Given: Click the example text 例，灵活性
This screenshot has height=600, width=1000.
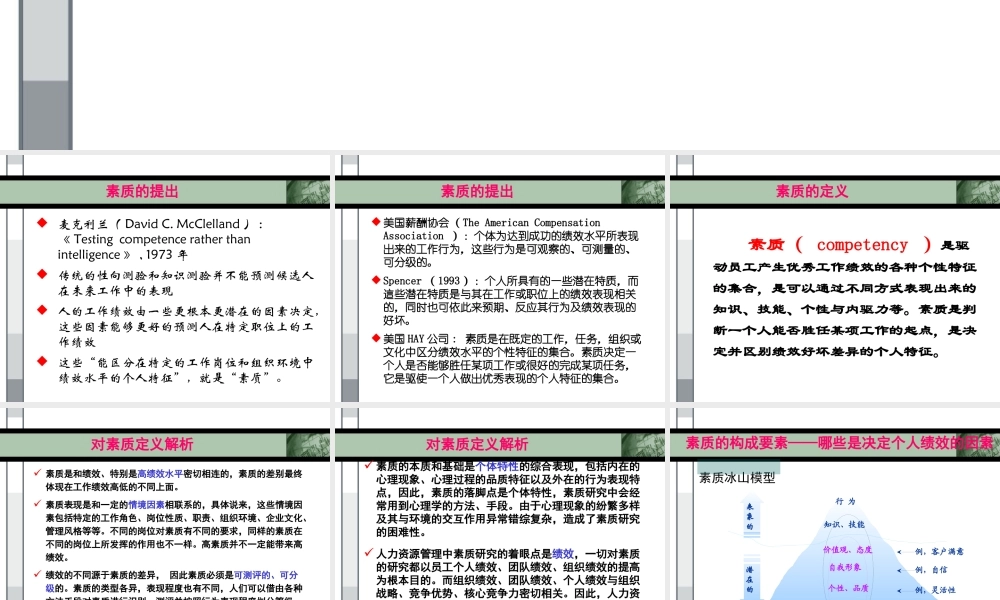Looking at the screenshot, I should (935, 590).
